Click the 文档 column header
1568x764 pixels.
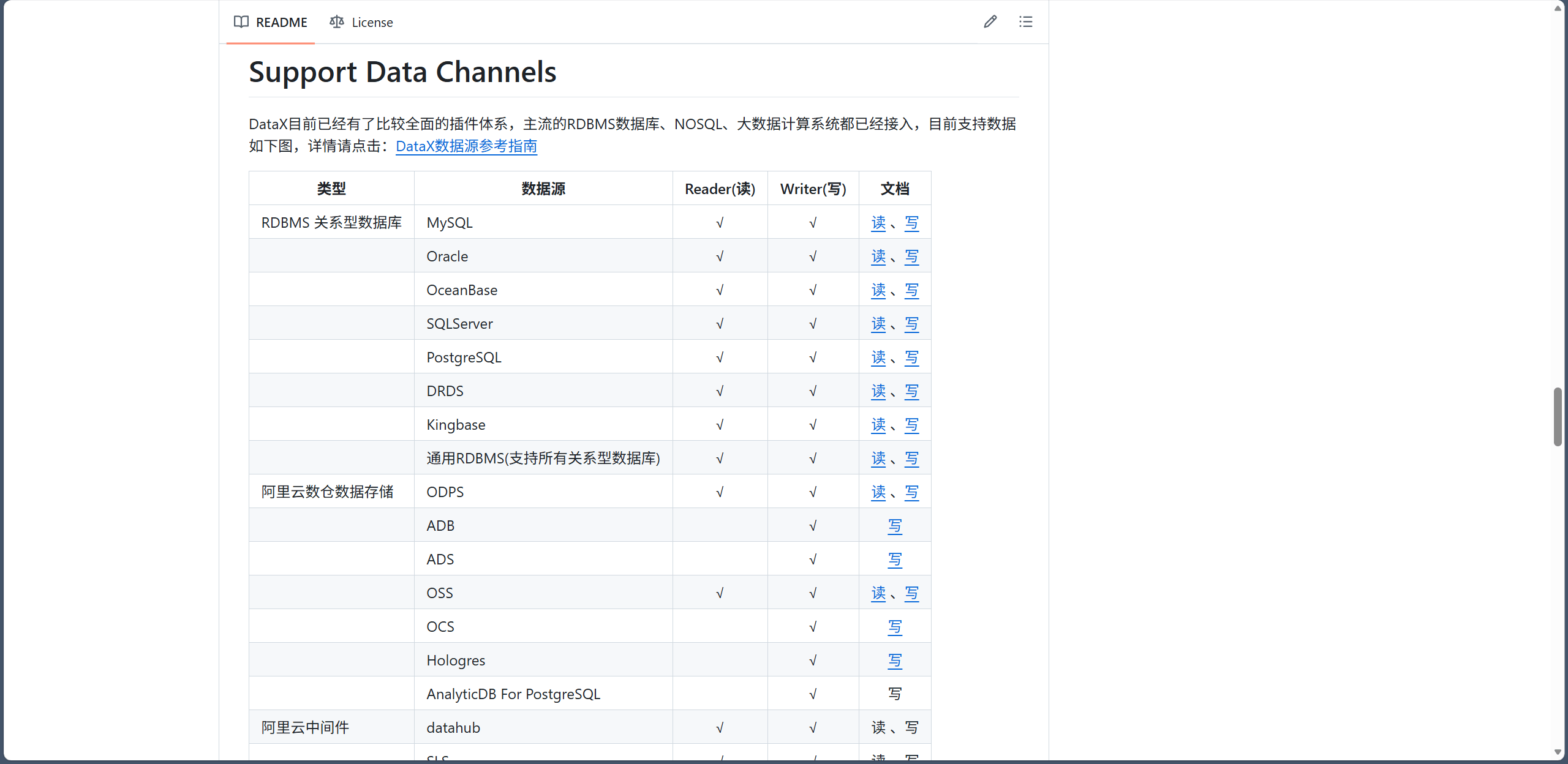coord(895,189)
